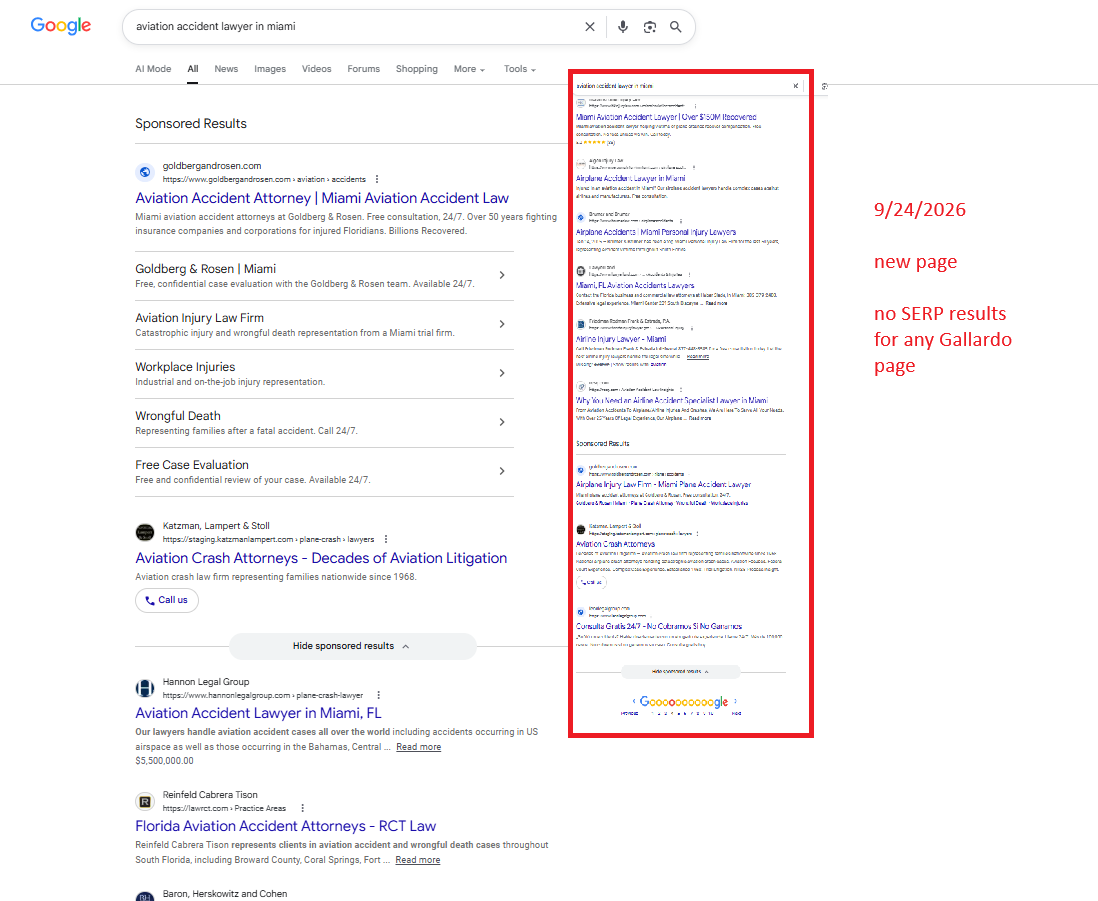Click the Hannon Legal Group favicon
Viewport: 1098px width, 901px height.
click(x=145, y=688)
